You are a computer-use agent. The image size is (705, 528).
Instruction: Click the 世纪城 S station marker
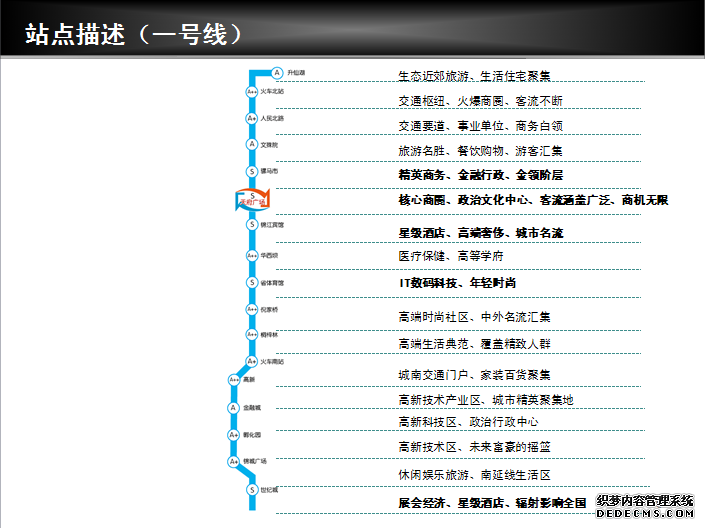(252, 490)
